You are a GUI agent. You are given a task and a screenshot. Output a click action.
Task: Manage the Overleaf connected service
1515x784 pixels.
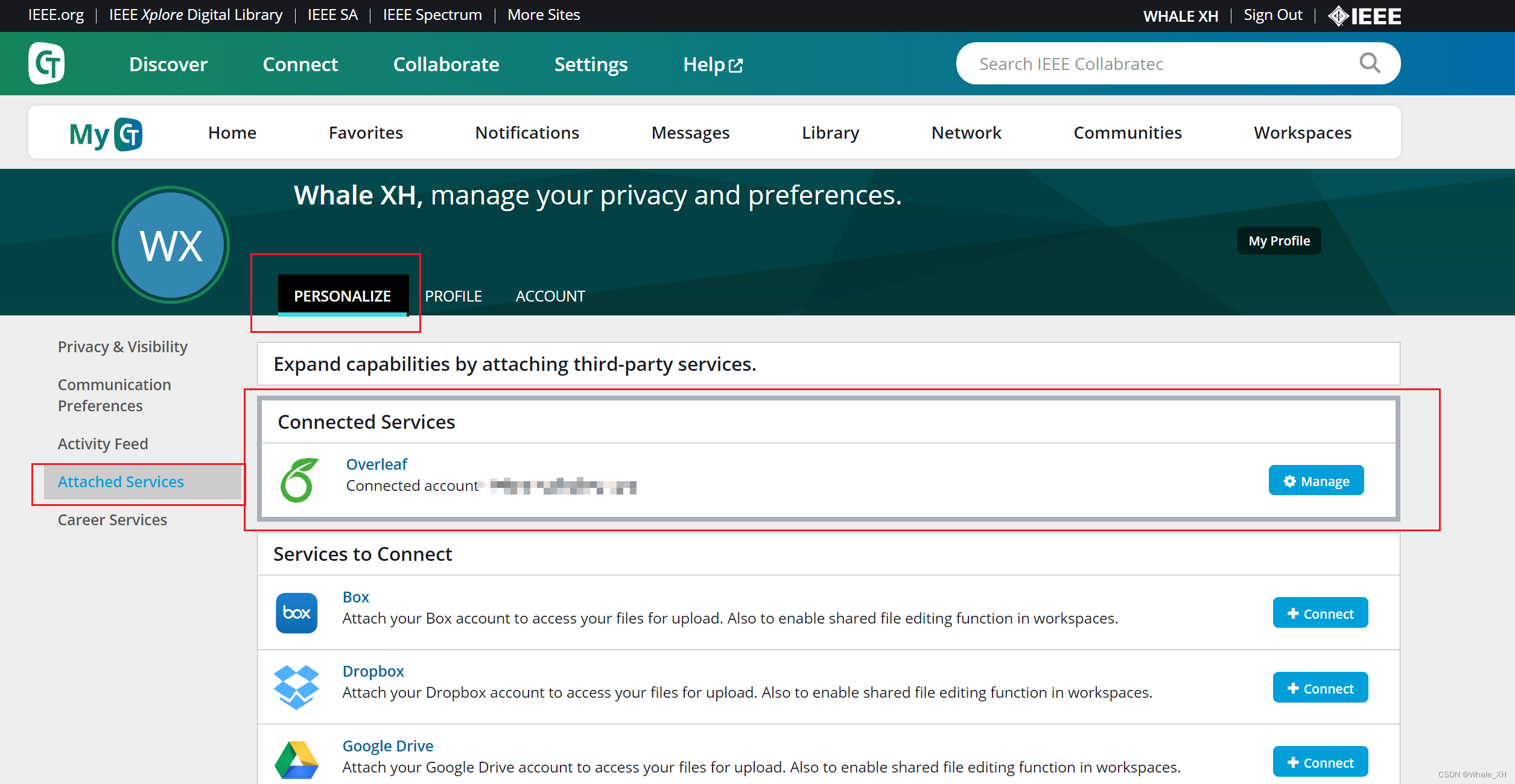coord(1316,481)
